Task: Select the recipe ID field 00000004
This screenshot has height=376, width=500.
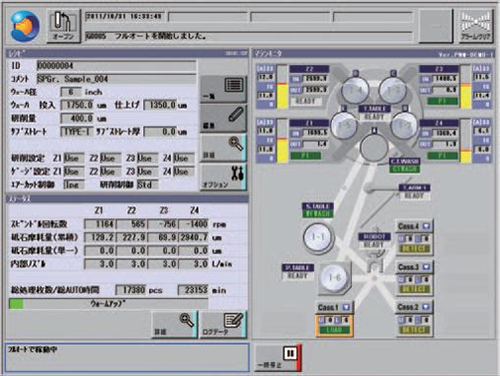Action: (116, 66)
